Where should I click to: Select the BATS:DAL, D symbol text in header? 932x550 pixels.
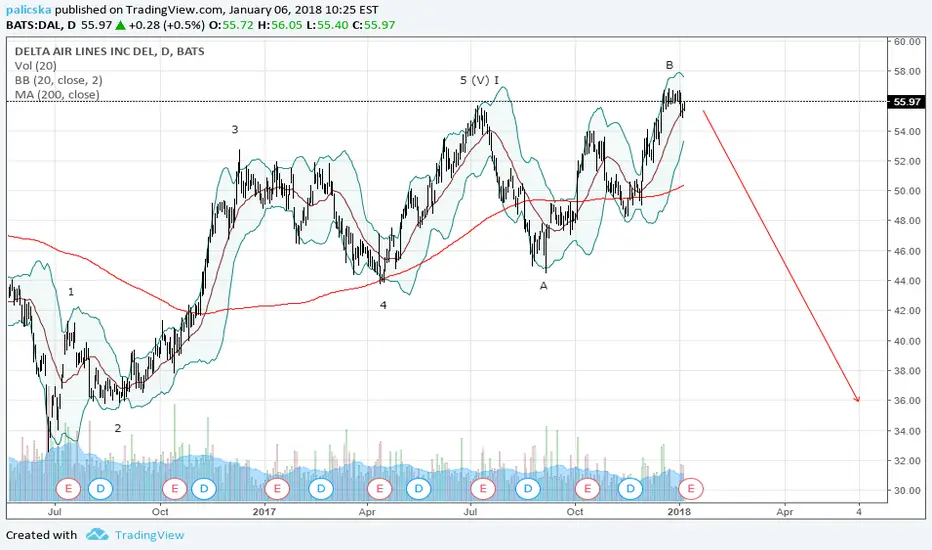pos(41,25)
